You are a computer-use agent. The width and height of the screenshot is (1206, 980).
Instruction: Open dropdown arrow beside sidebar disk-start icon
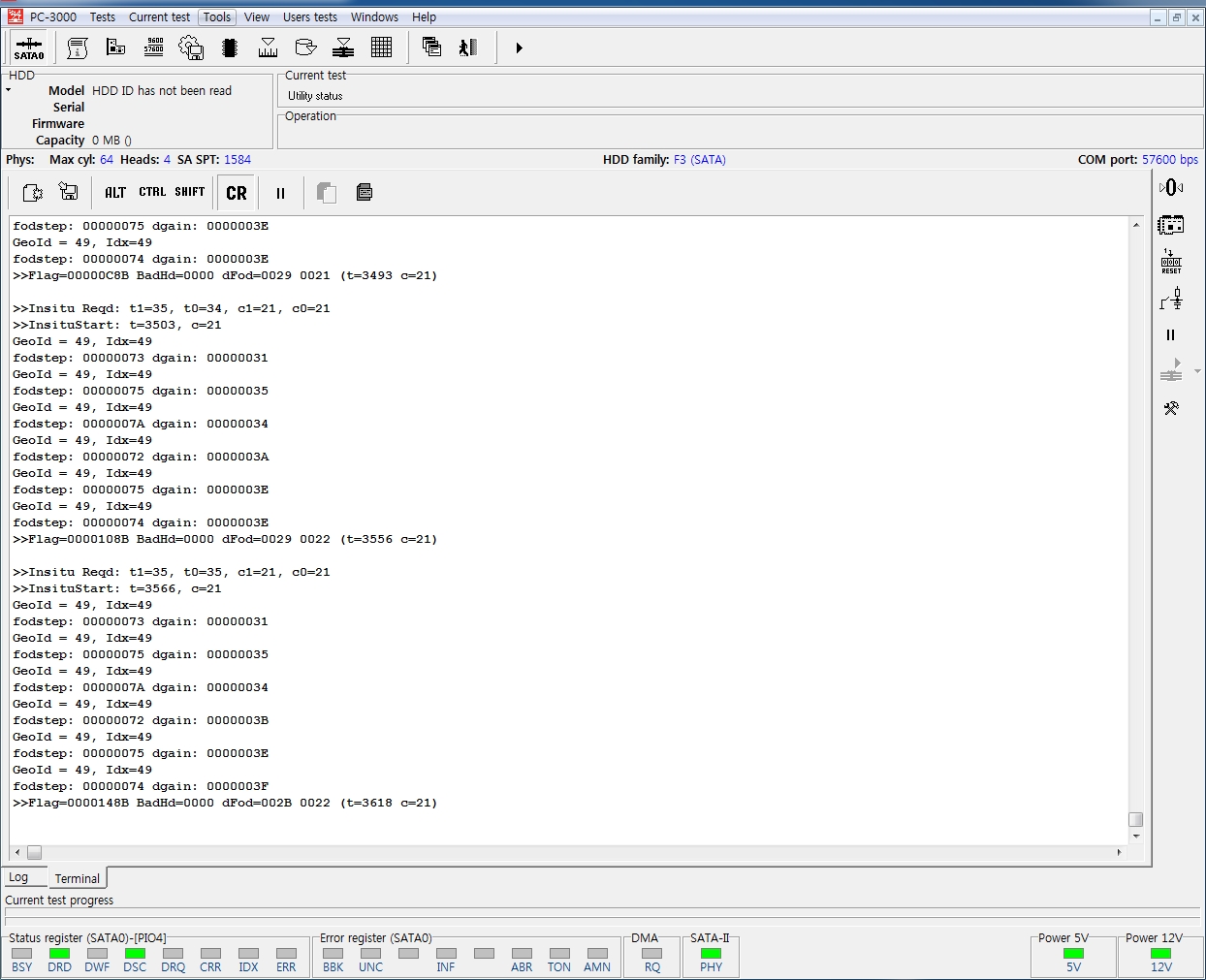coord(1197,371)
